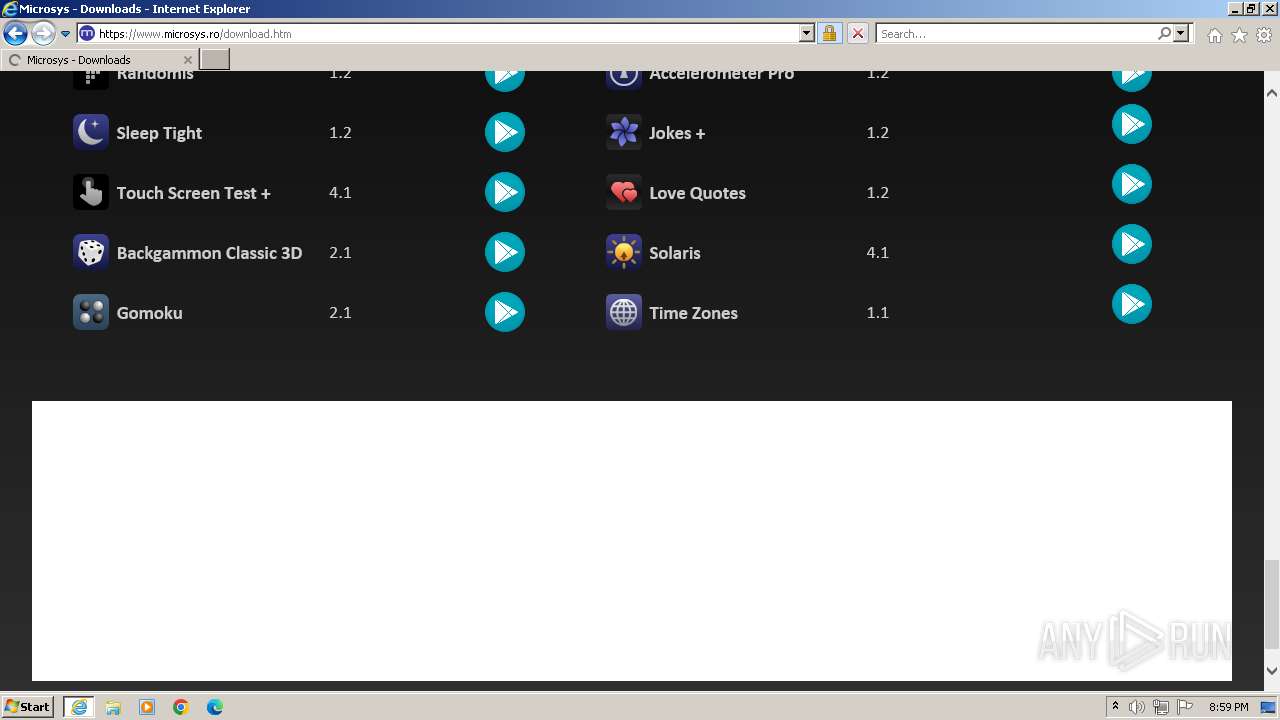
Task: Open File Explorer from the taskbar
Action: click(x=113, y=707)
